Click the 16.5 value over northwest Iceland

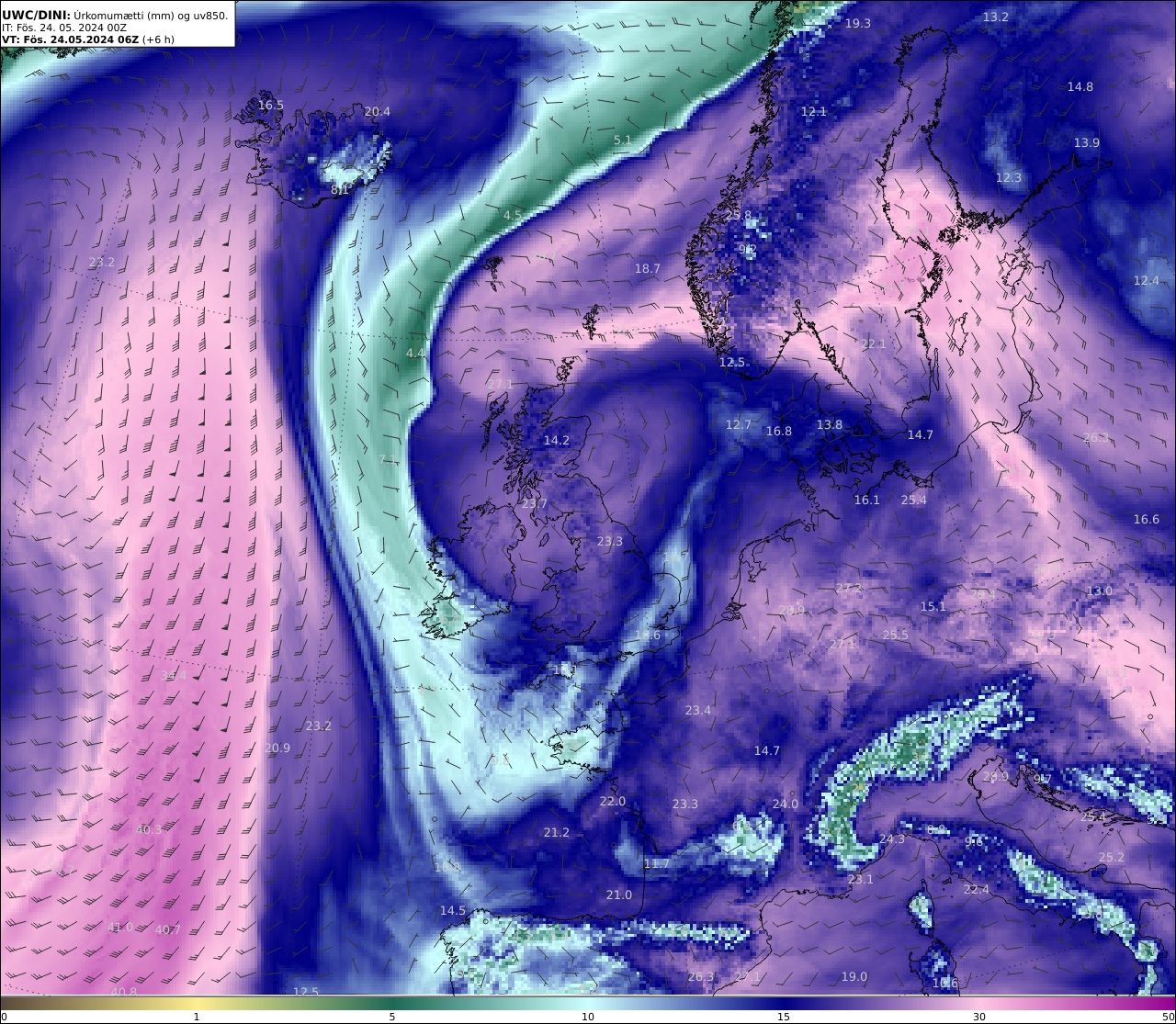pos(271,106)
